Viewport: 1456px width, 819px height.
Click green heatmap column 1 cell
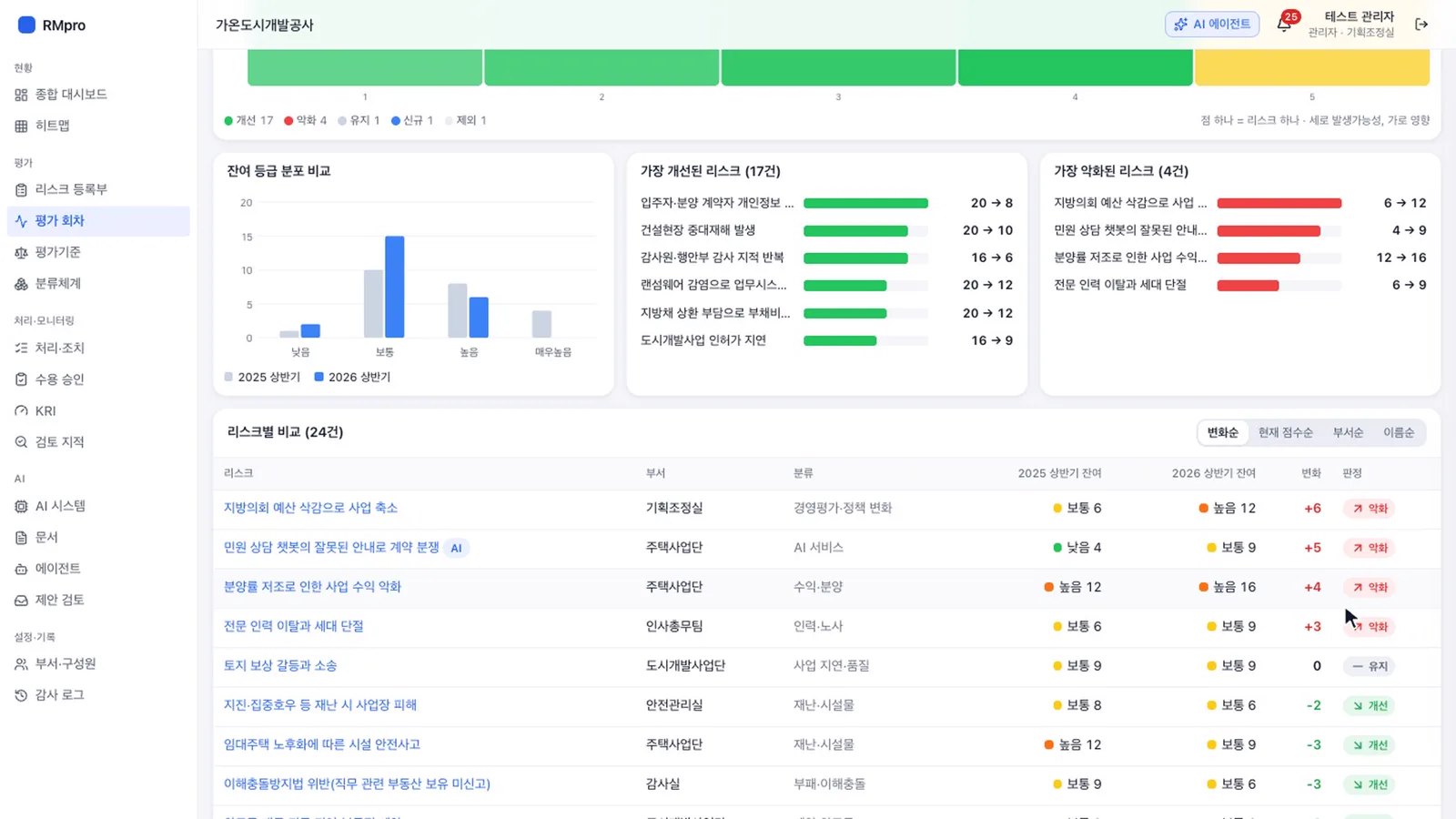tap(365, 67)
